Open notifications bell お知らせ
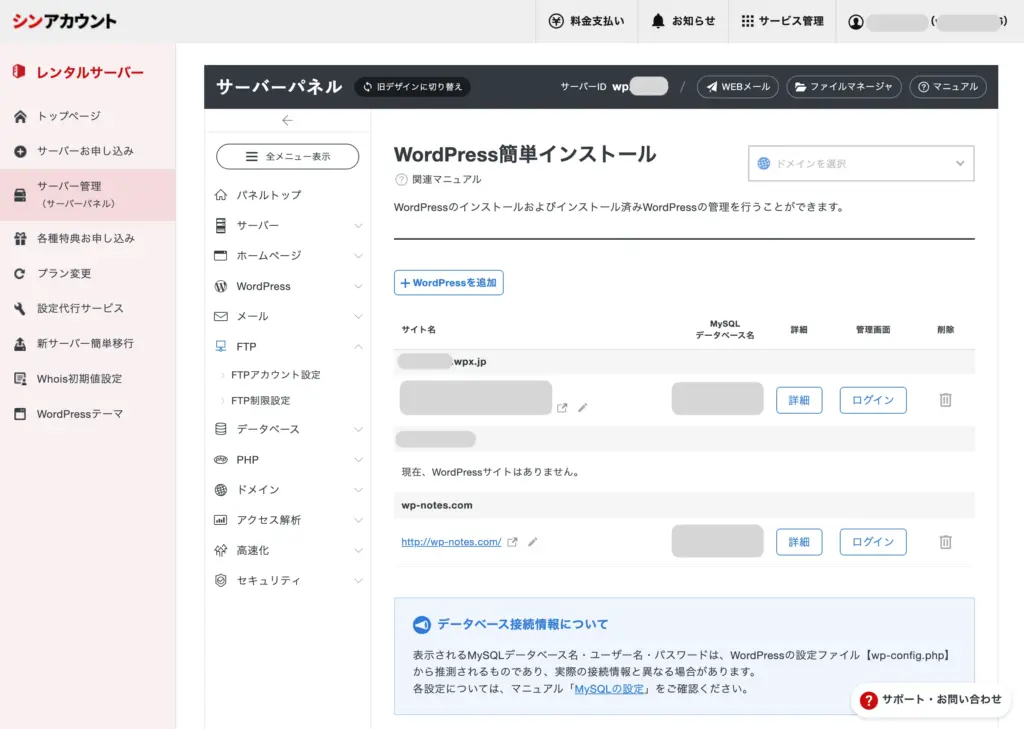The width and height of the screenshot is (1024, 729). 683,21
